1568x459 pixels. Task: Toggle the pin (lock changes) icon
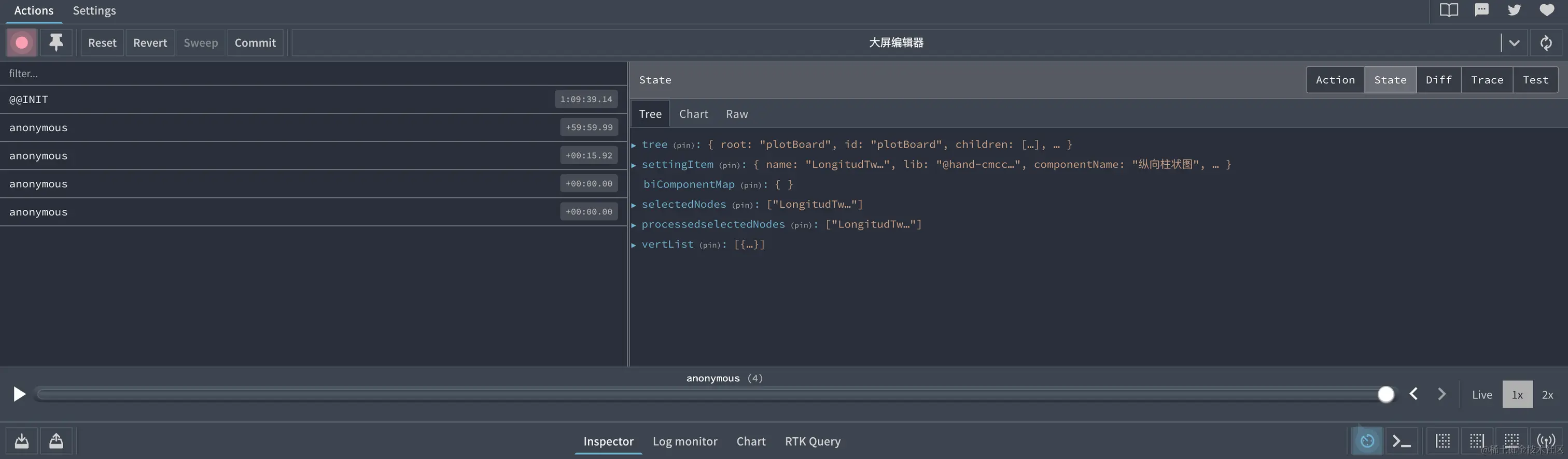pos(56,42)
